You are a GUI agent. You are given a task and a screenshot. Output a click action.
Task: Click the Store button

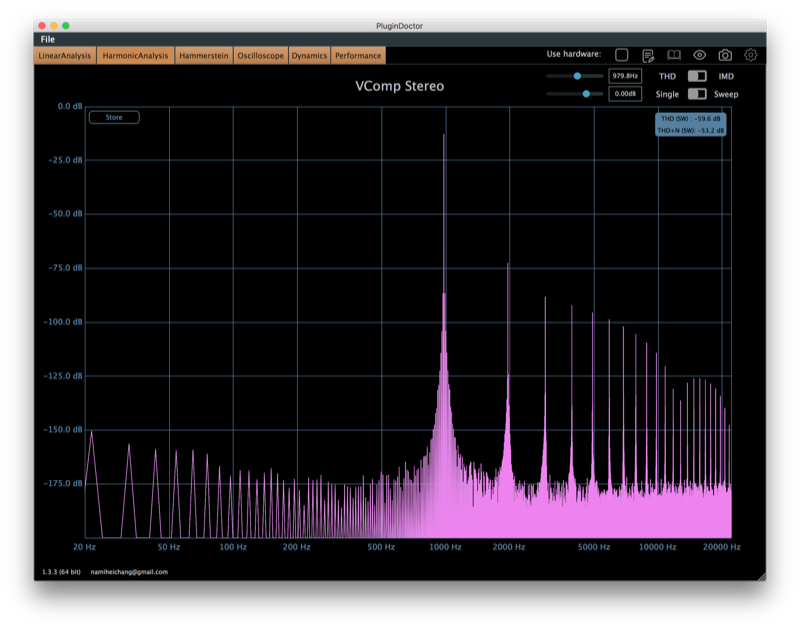click(x=114, y=117)
